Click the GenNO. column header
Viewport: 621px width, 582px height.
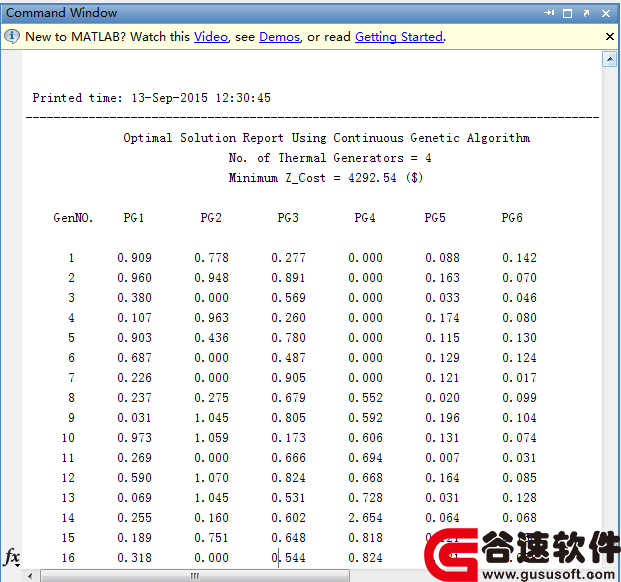[73, 218]
